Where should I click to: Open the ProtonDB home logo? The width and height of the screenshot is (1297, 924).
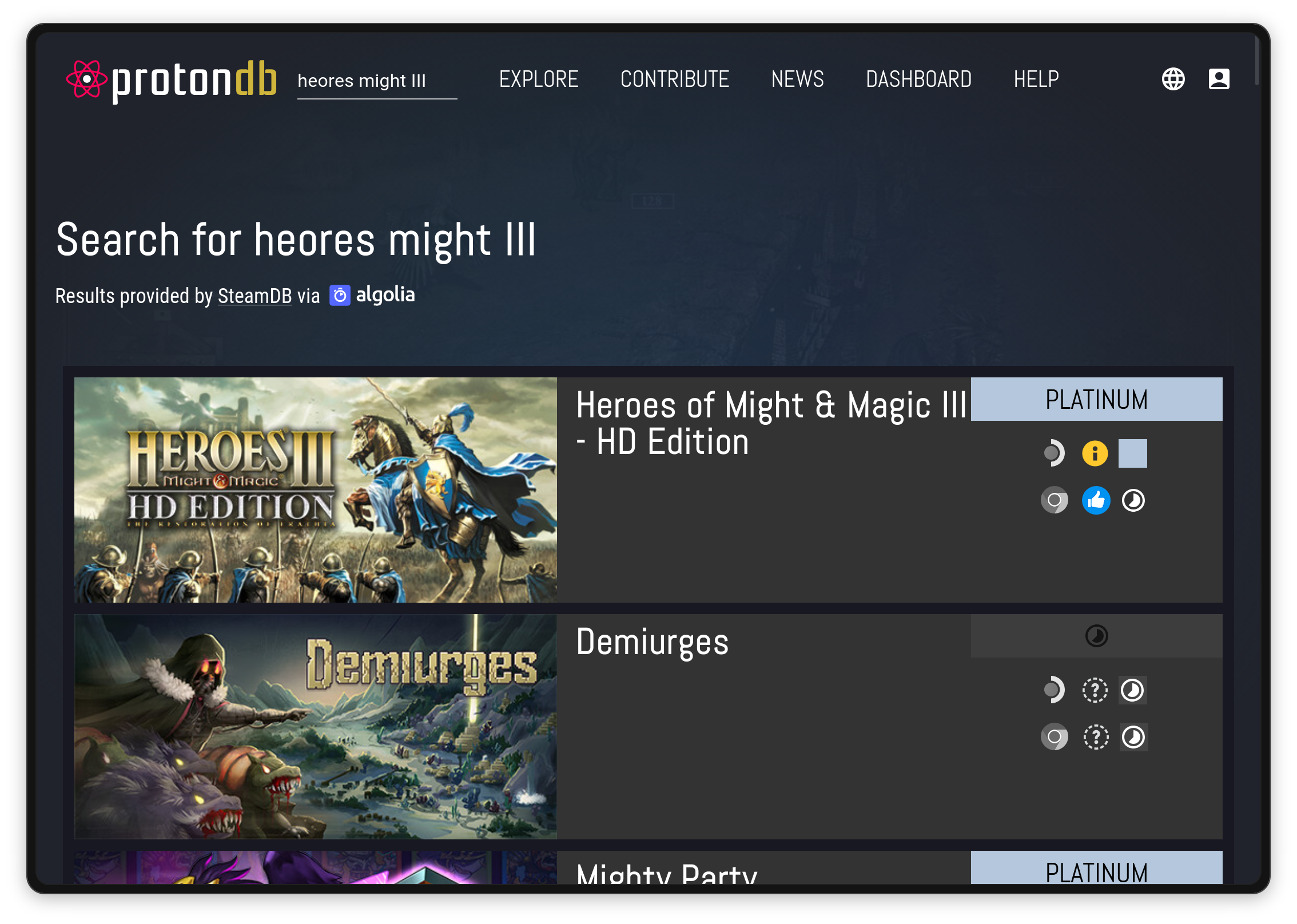(x=172, y=80)
